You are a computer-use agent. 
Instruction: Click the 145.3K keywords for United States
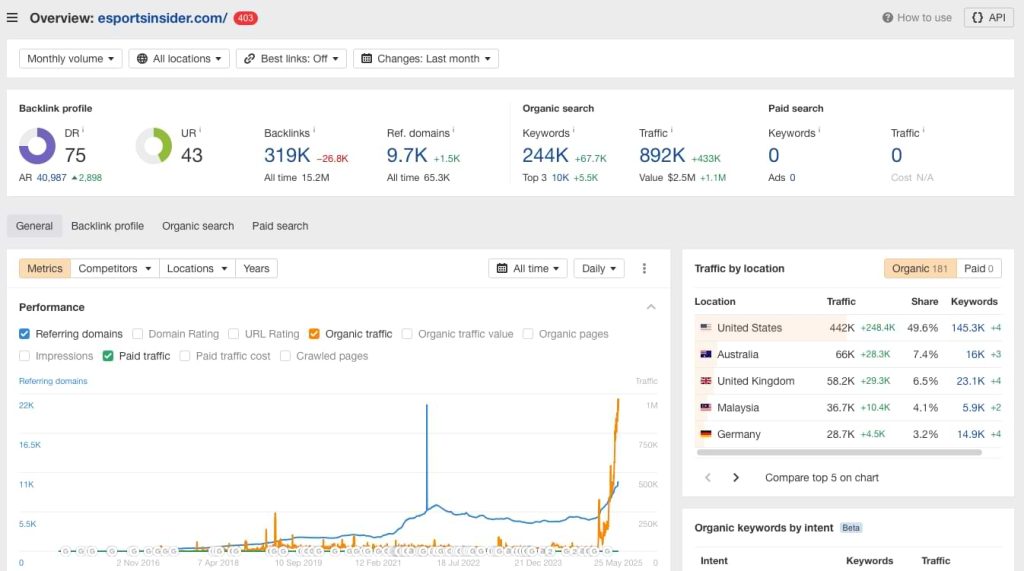(x=968, y=328)
